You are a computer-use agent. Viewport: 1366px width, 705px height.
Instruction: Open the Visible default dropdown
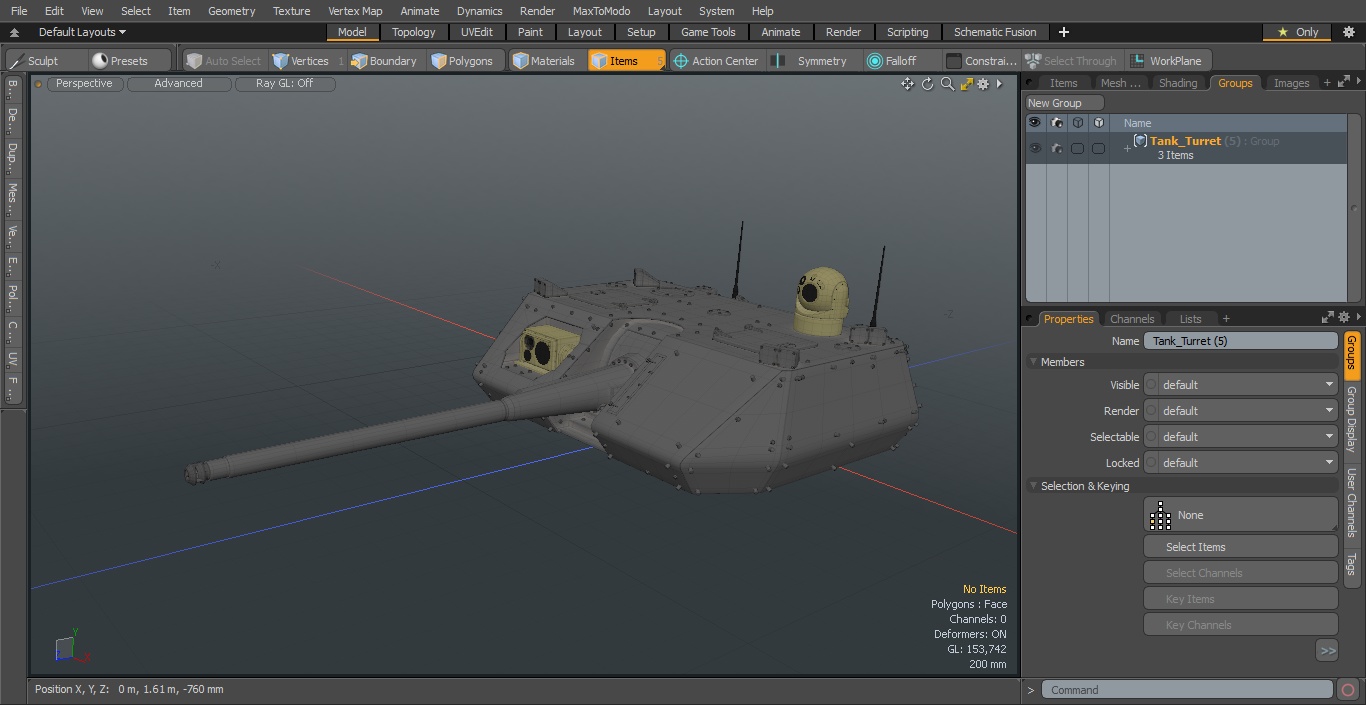[1247, 385]
